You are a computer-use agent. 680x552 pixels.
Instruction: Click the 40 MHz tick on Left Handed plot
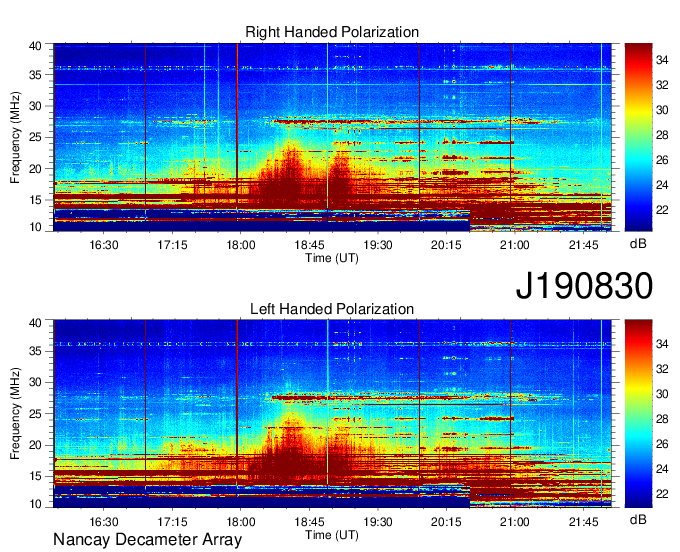35,323
